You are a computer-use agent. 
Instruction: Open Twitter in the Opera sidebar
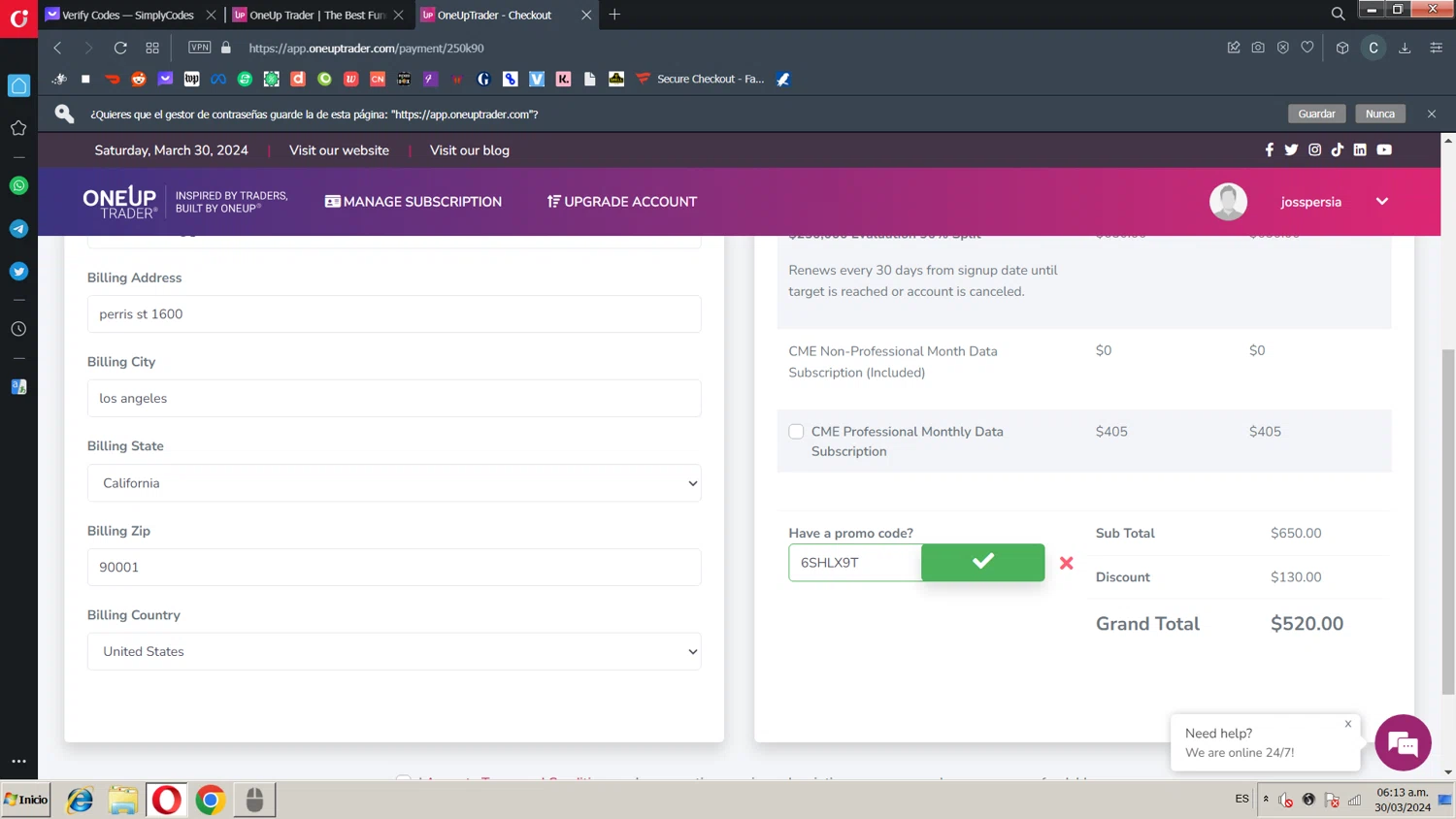point(18,272)
